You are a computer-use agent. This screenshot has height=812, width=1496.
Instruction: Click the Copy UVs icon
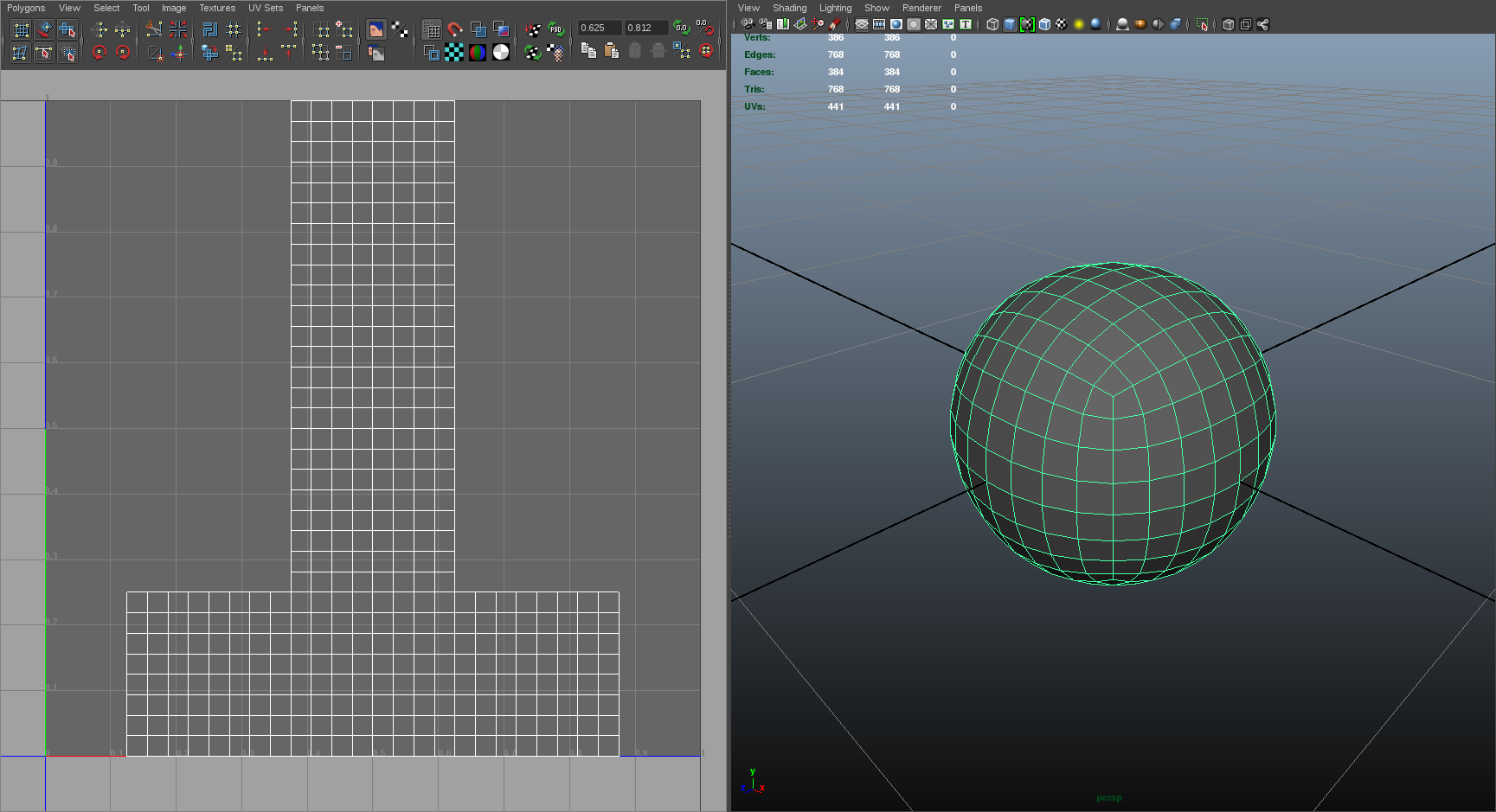click(588, 52)
